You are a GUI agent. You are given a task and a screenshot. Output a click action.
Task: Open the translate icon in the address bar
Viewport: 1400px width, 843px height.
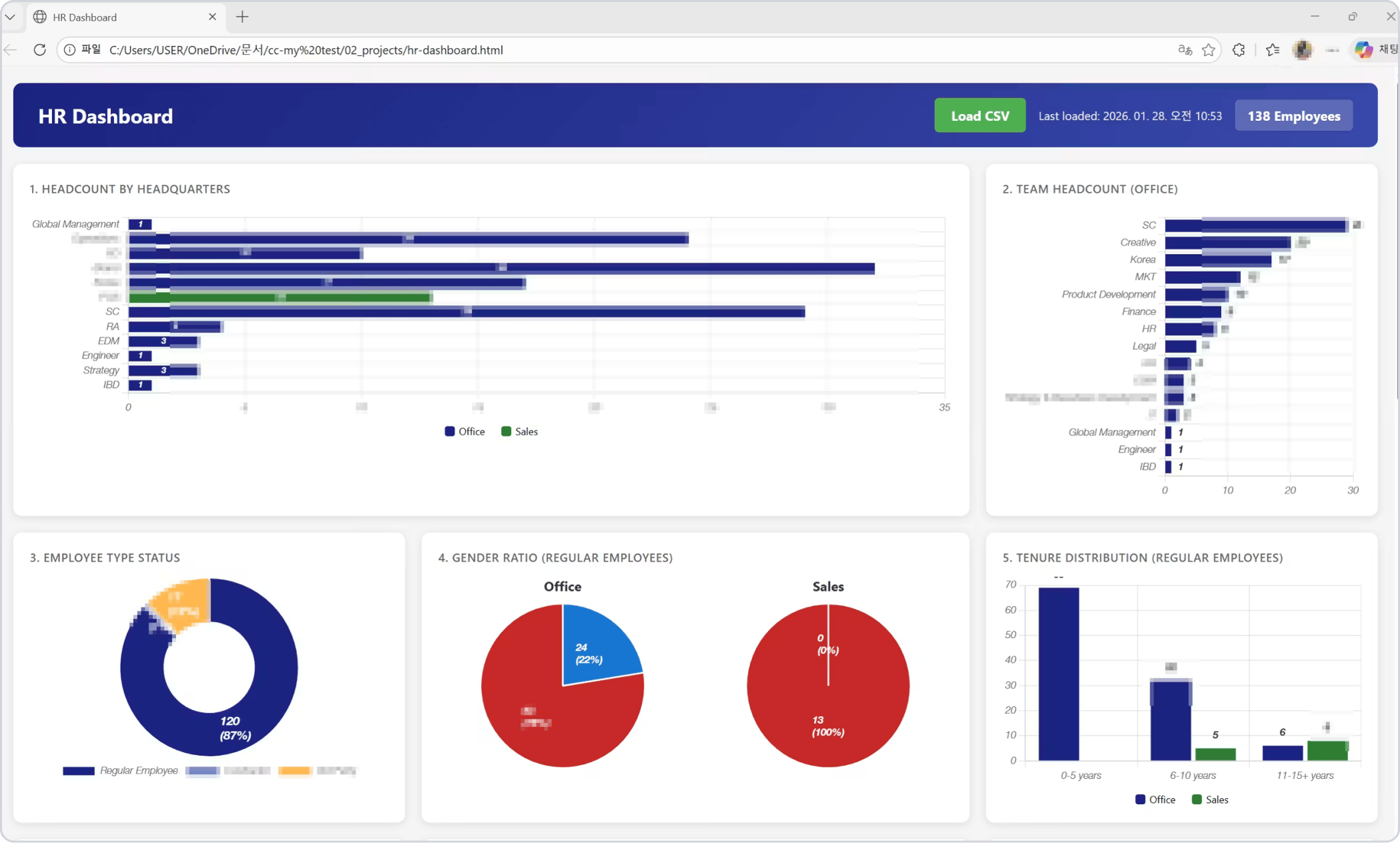point(1184,50)
